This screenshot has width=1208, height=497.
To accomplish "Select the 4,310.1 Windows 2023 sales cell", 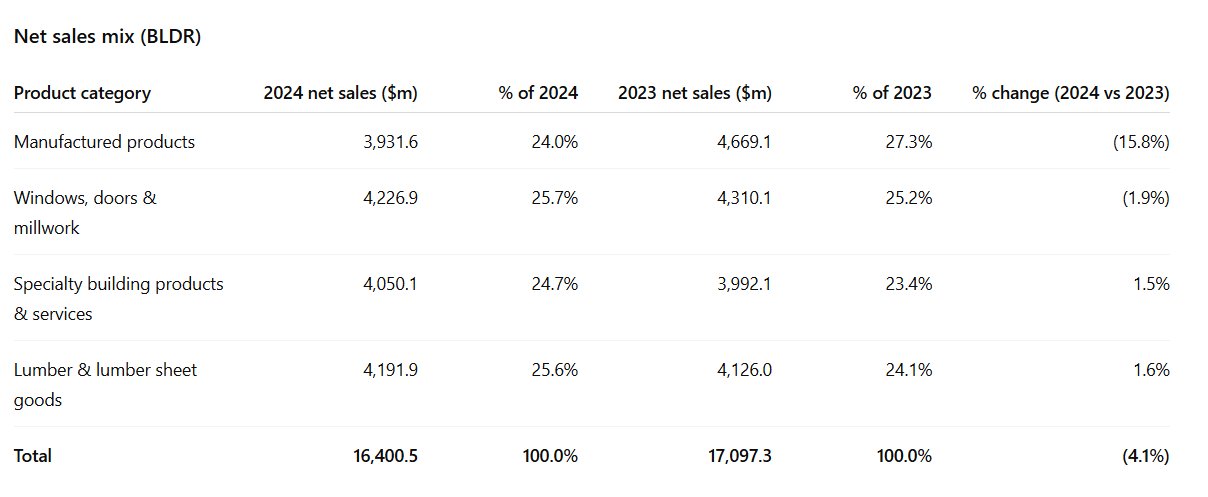I will (744, 198).
